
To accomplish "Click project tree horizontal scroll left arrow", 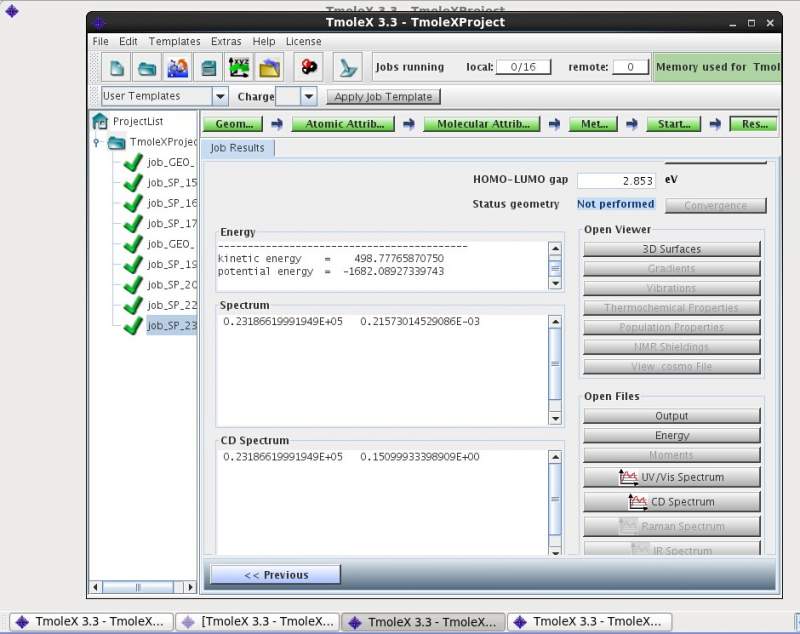I will pyautogui.click(x=95, y=587).
